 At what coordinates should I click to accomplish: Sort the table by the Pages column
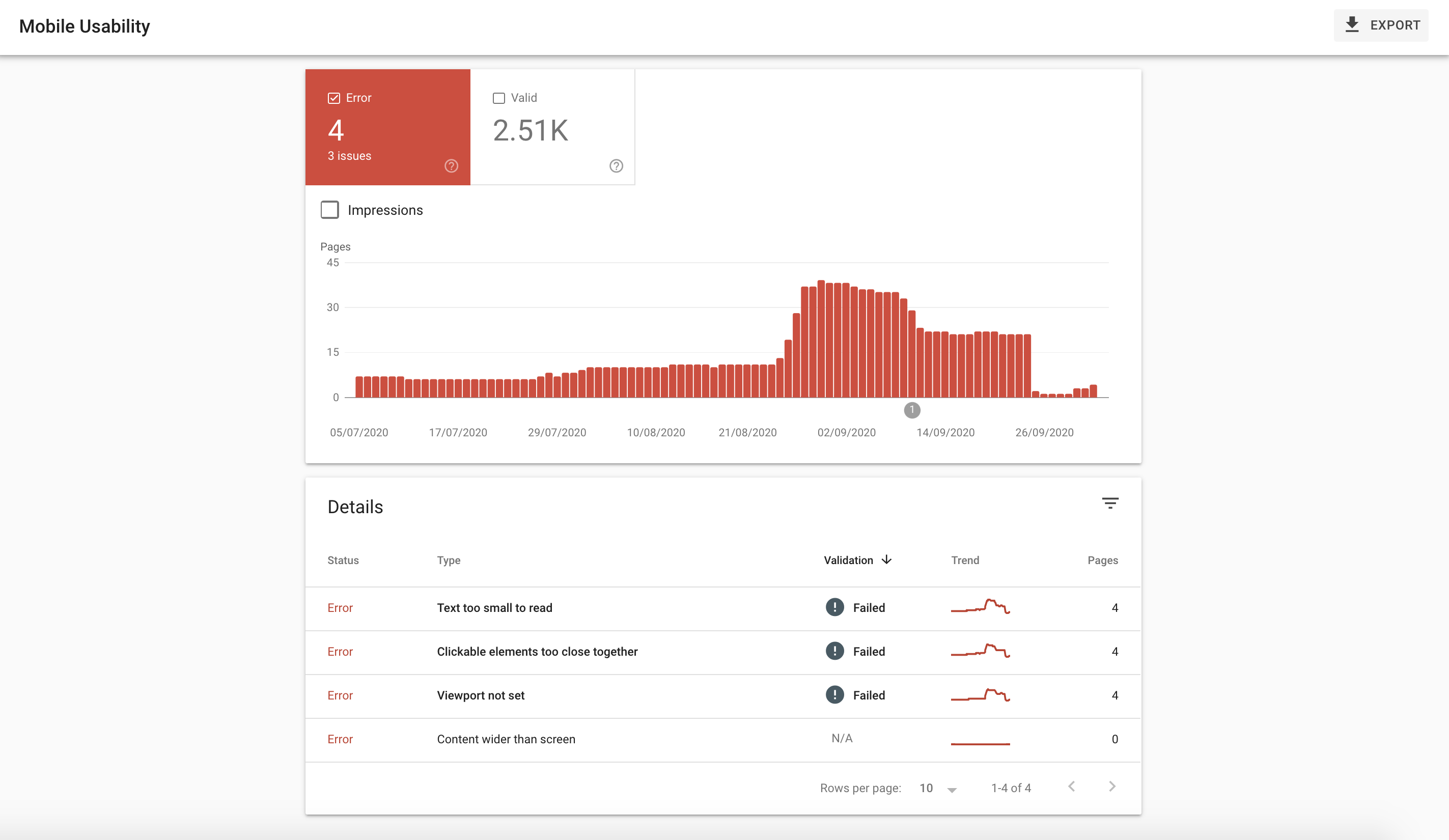(x=1102, y=560)
